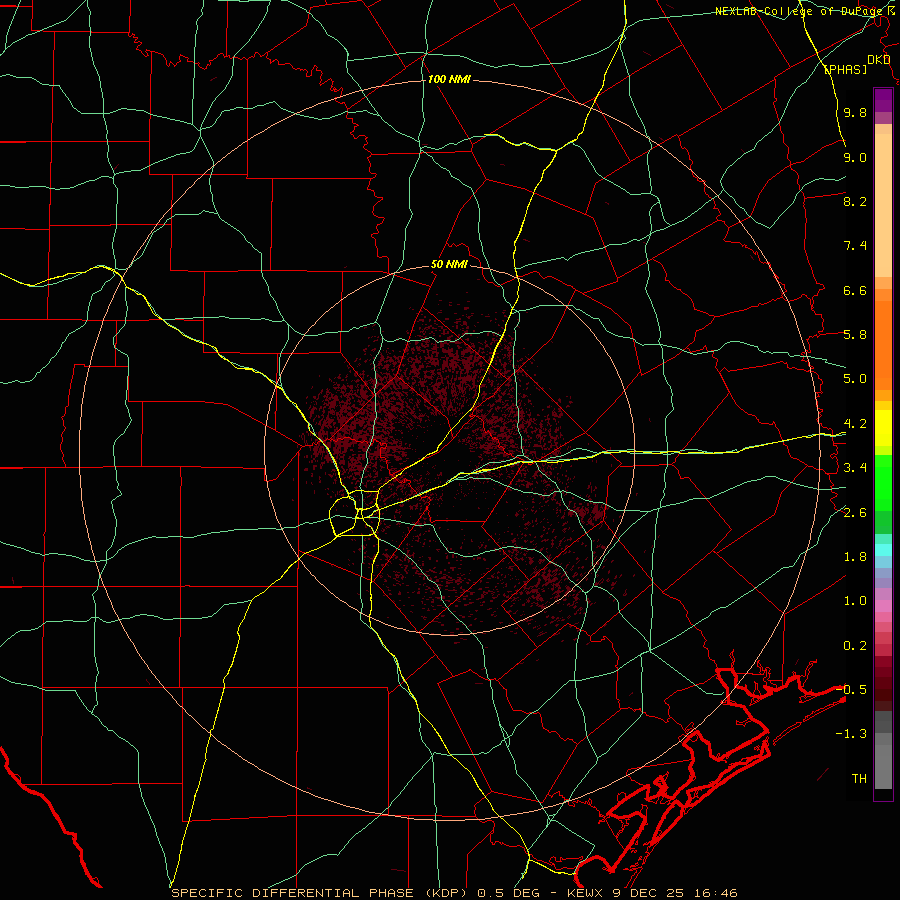Click the 0.2 value on the color scale

tap(855, 646)
